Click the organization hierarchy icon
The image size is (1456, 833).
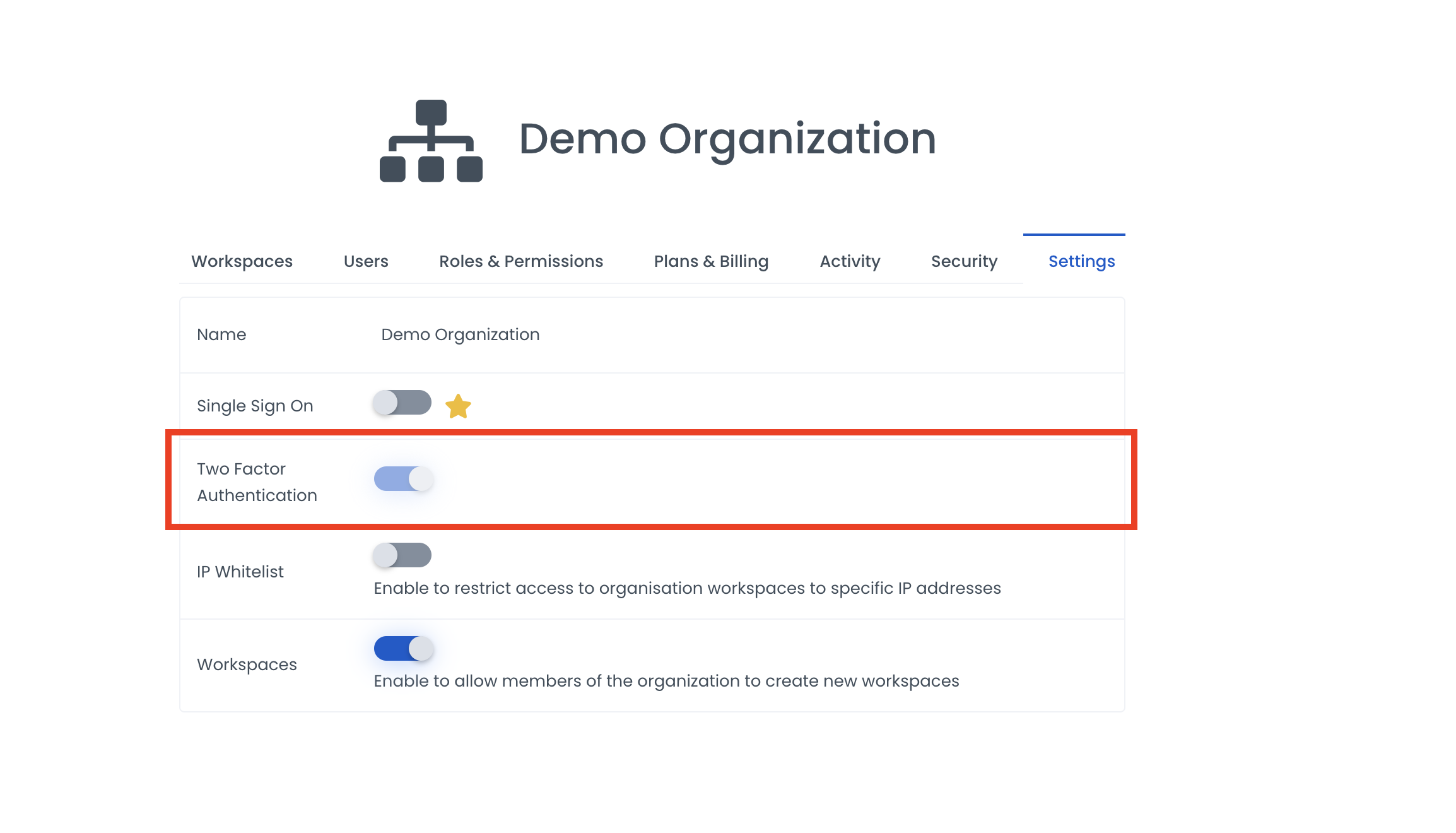[431, 141]
